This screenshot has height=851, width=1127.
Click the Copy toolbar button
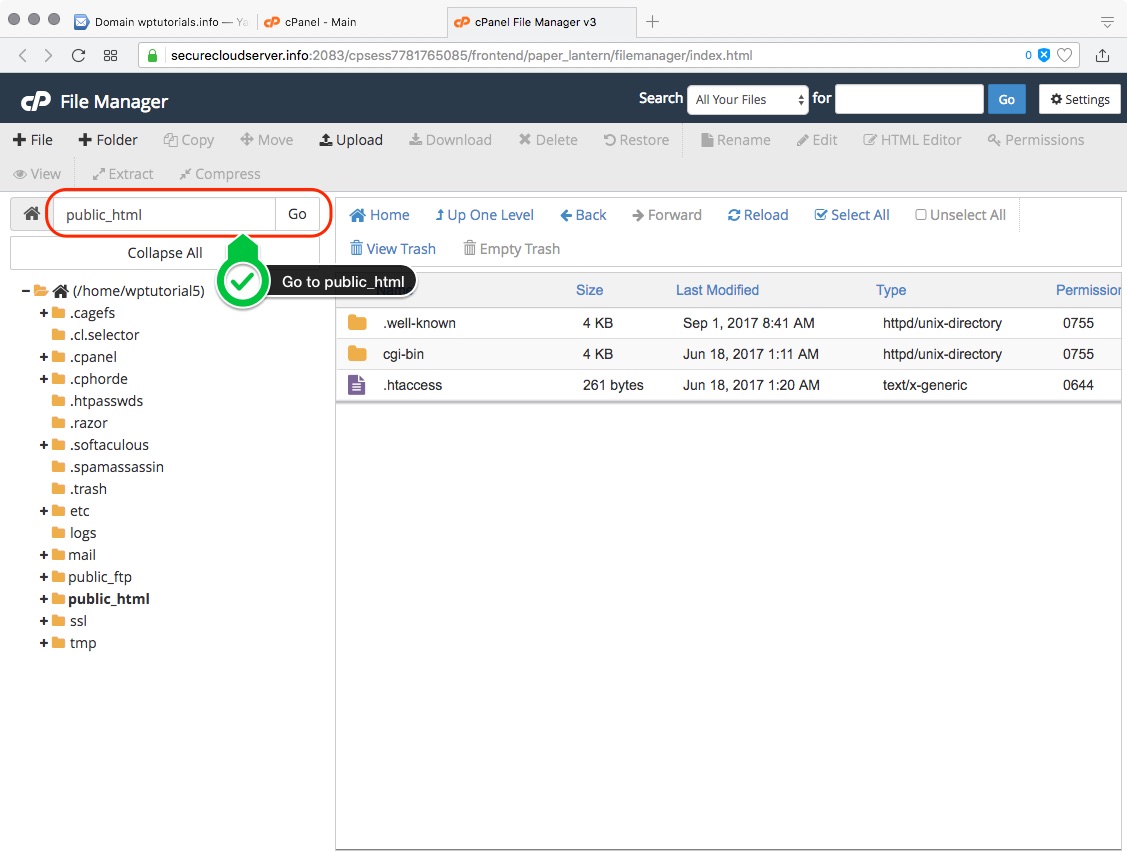(189, 140)
